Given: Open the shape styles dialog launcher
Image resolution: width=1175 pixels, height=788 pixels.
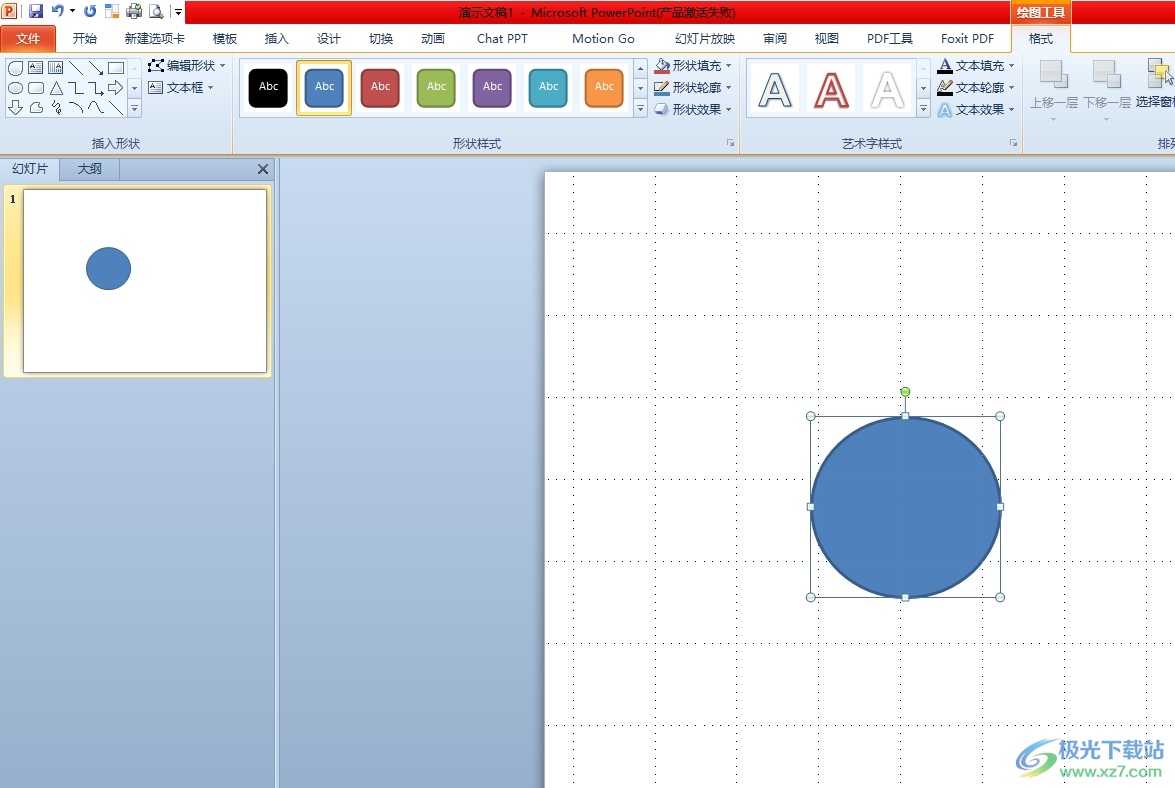Looking at the screenshot, I should point(731,142).
